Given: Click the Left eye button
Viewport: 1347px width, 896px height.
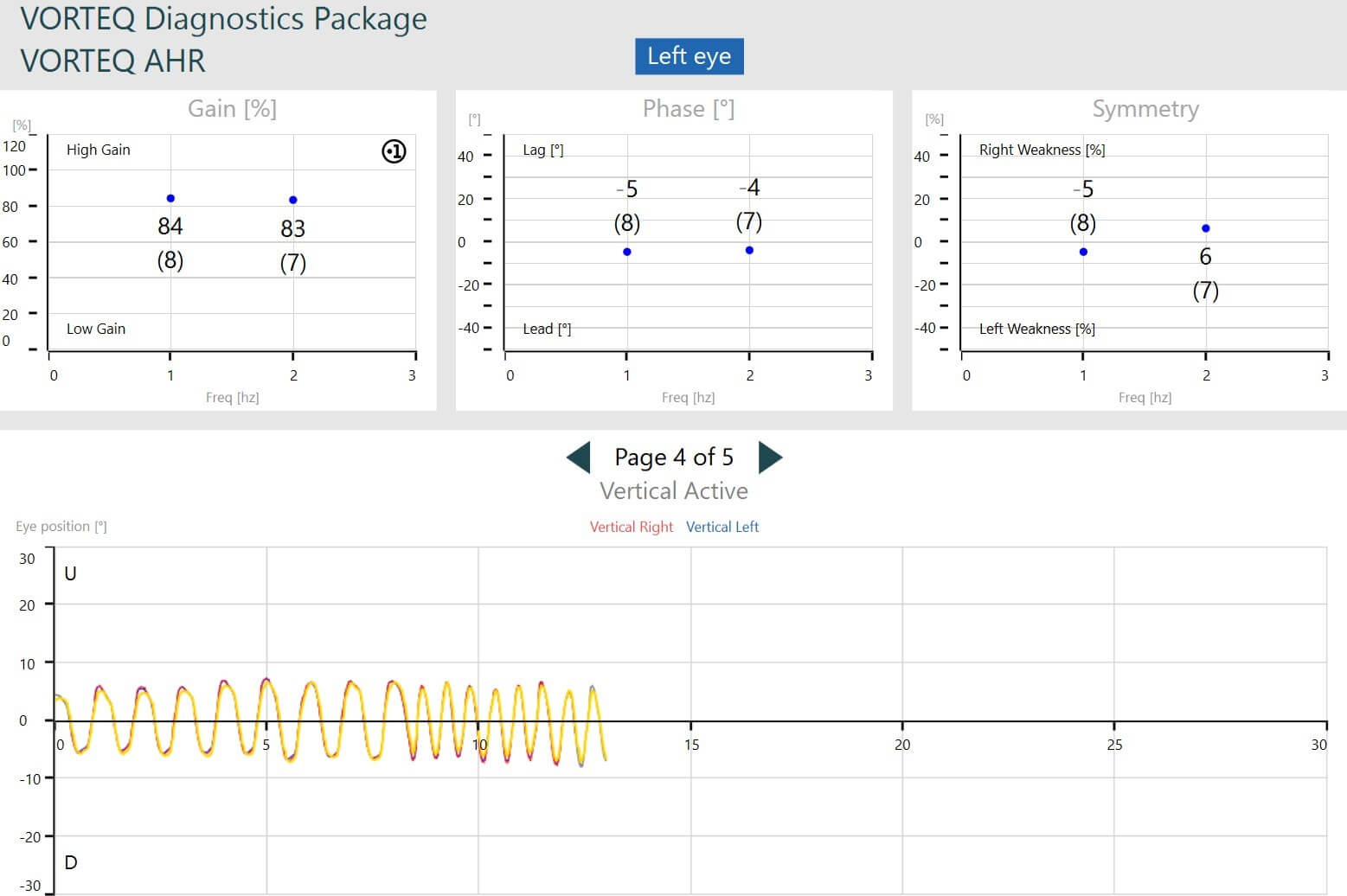Looking at the screenshot, I should click(x=689, y=56).
